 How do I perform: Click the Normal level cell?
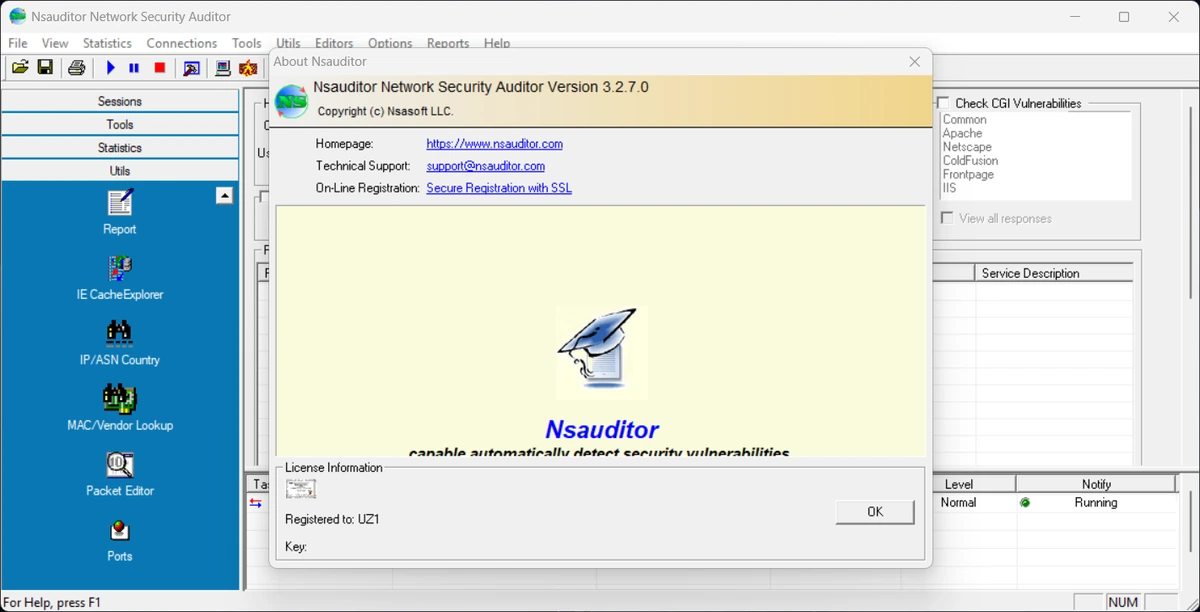click(958, 503)
